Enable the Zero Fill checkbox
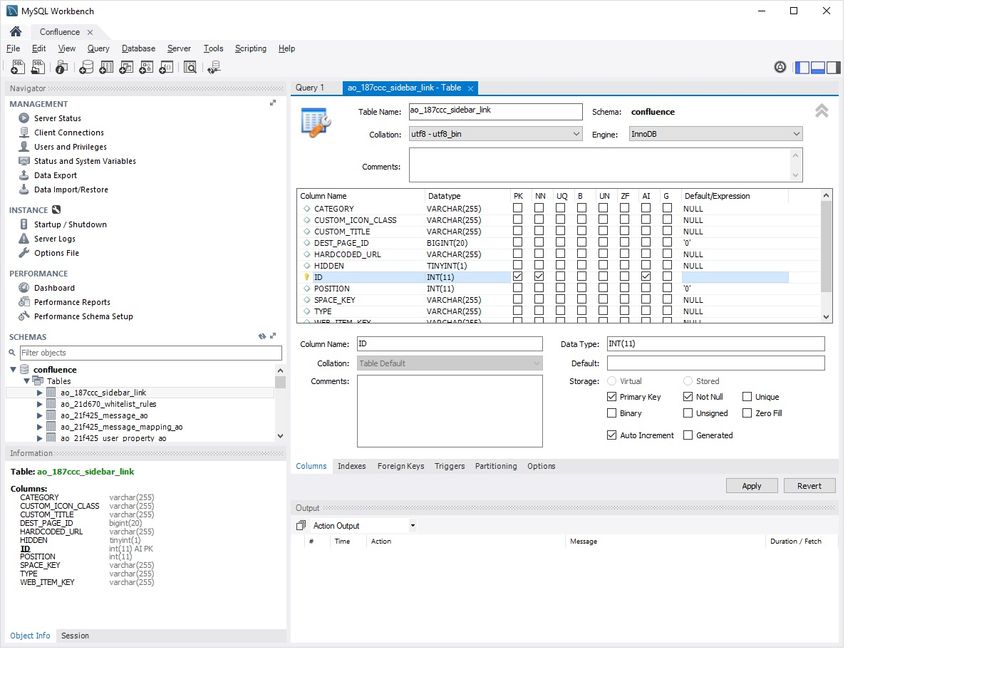Image resolution: width=999 pixels, height=684 pixels. tap(747, 413)
